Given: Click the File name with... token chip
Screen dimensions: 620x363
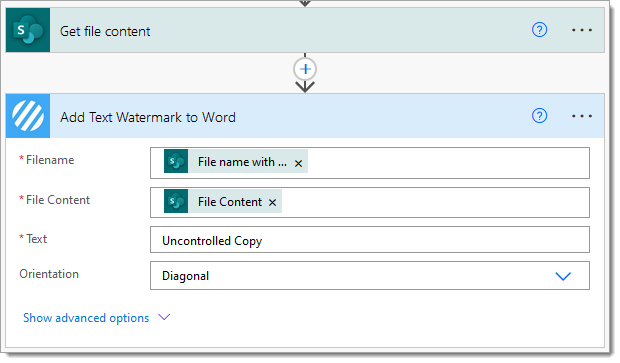Looking at the screenshot, I should point(236,161).
